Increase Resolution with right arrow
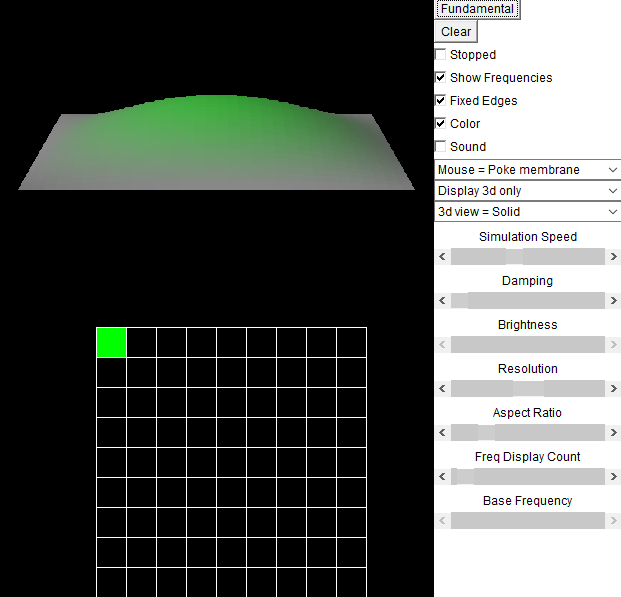 coord(613,389)
